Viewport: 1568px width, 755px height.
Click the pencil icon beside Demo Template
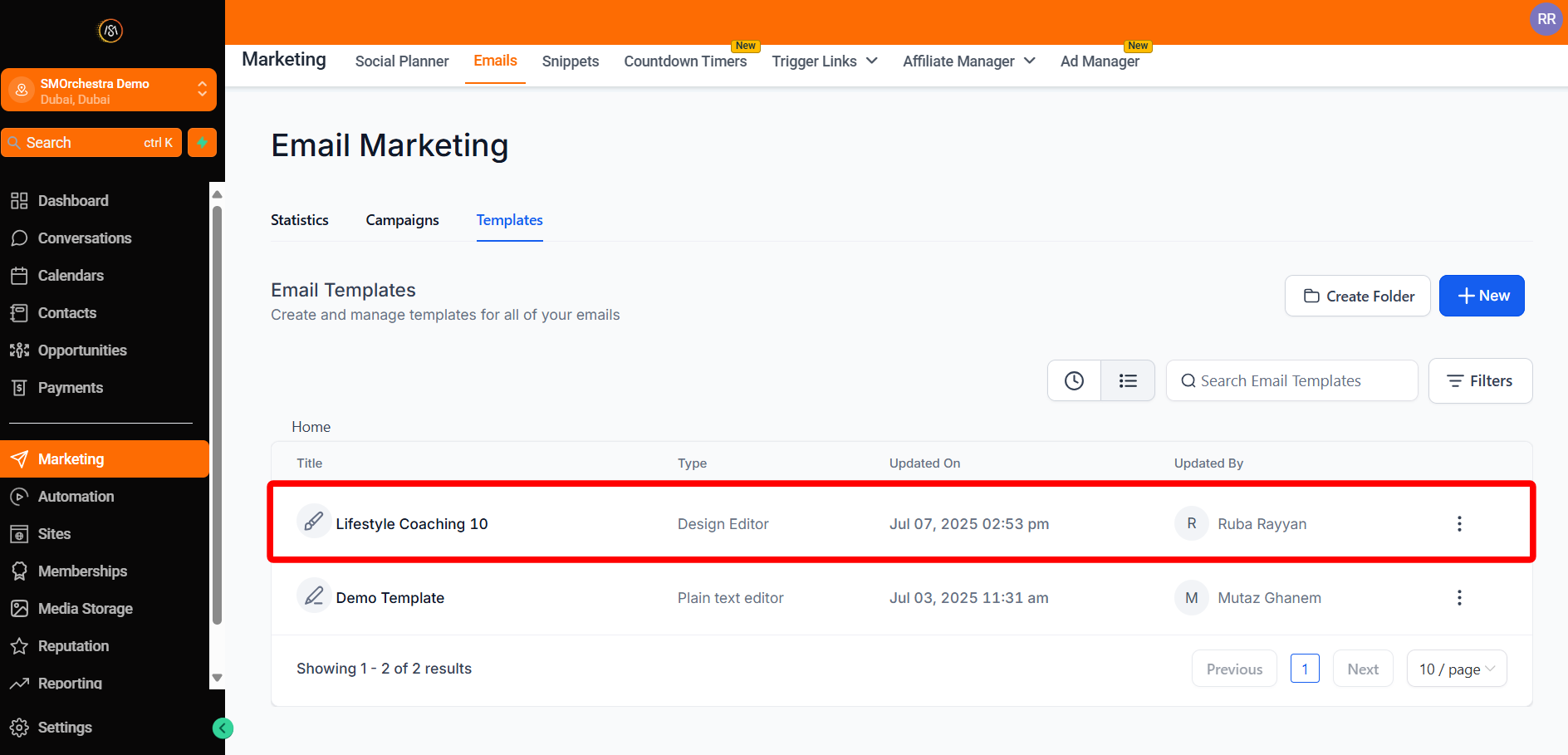[314, 596]
